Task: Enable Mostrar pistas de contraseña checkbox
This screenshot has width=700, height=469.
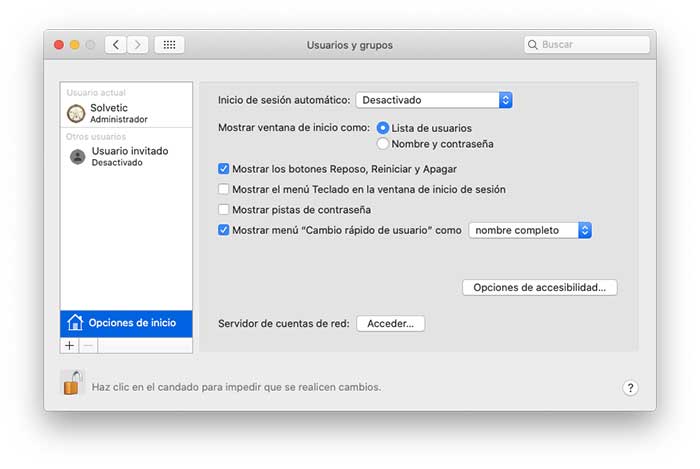Action: (x=224, y=210)
